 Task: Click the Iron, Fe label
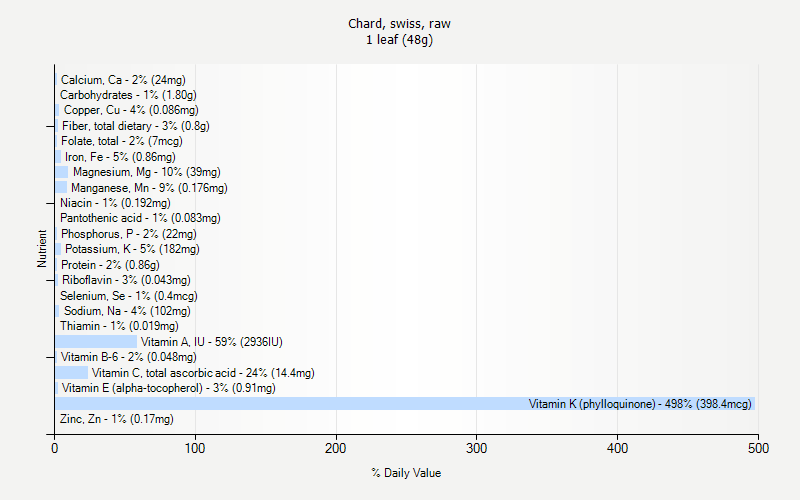[120, 157]
